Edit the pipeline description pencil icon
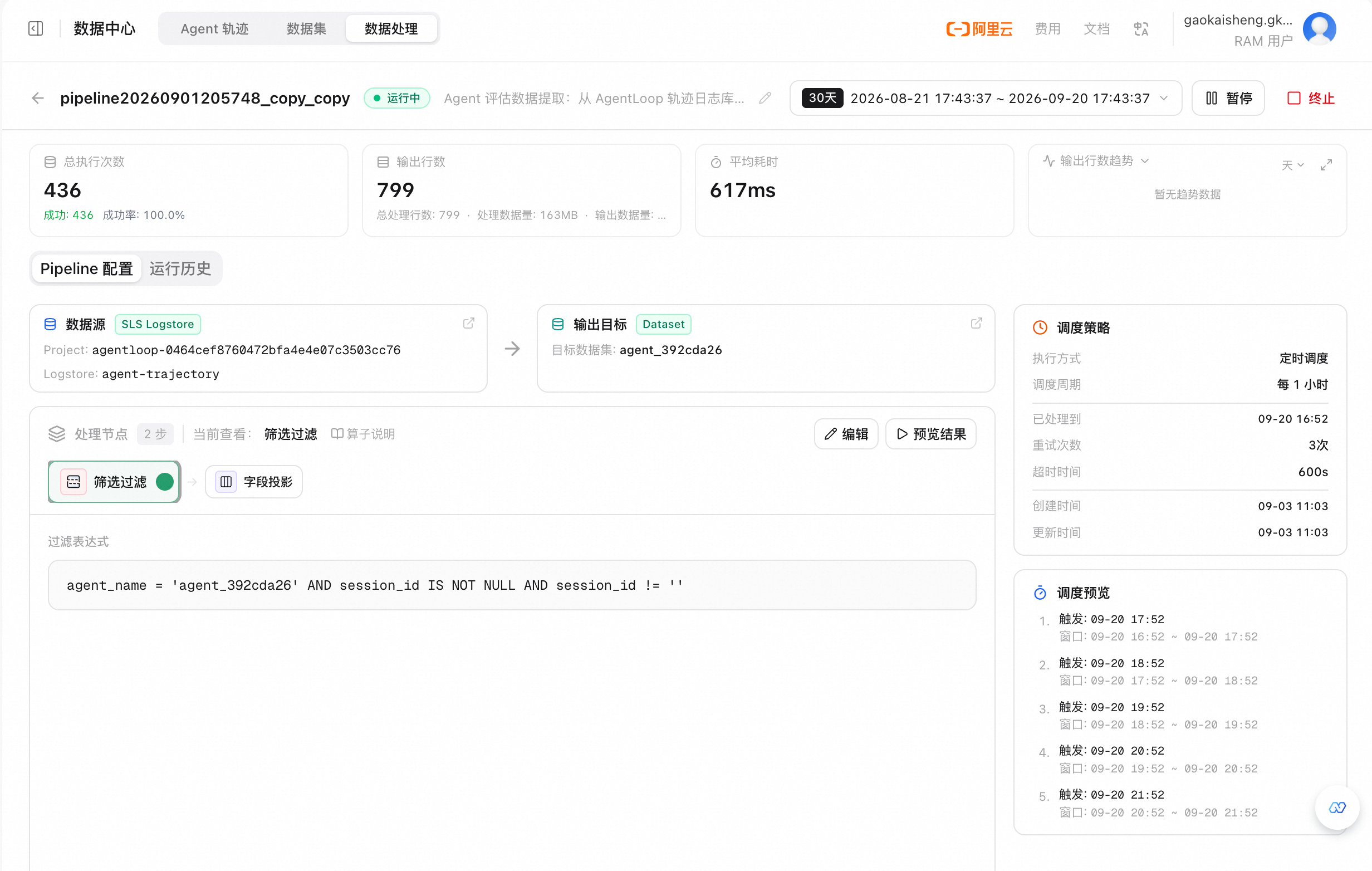 click(765, 98)
